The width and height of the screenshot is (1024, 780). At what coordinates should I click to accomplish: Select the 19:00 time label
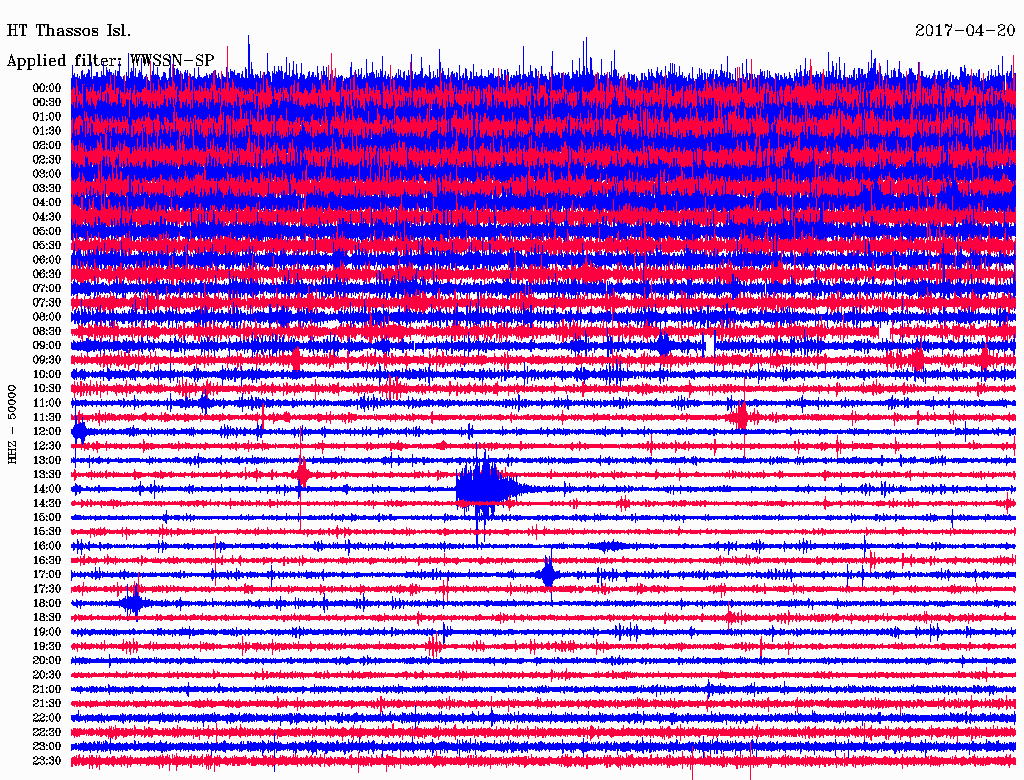click(x=46, y=632)
